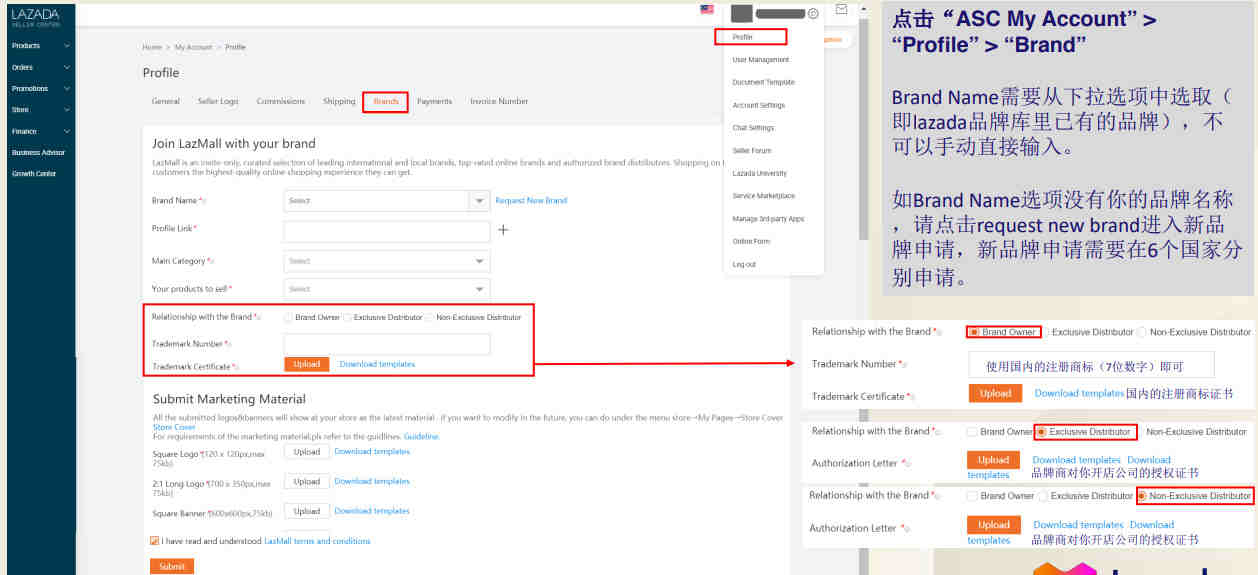The image size is (1258, 575).
Task: Open the Your products to sell dropdown
Action: 387,289
